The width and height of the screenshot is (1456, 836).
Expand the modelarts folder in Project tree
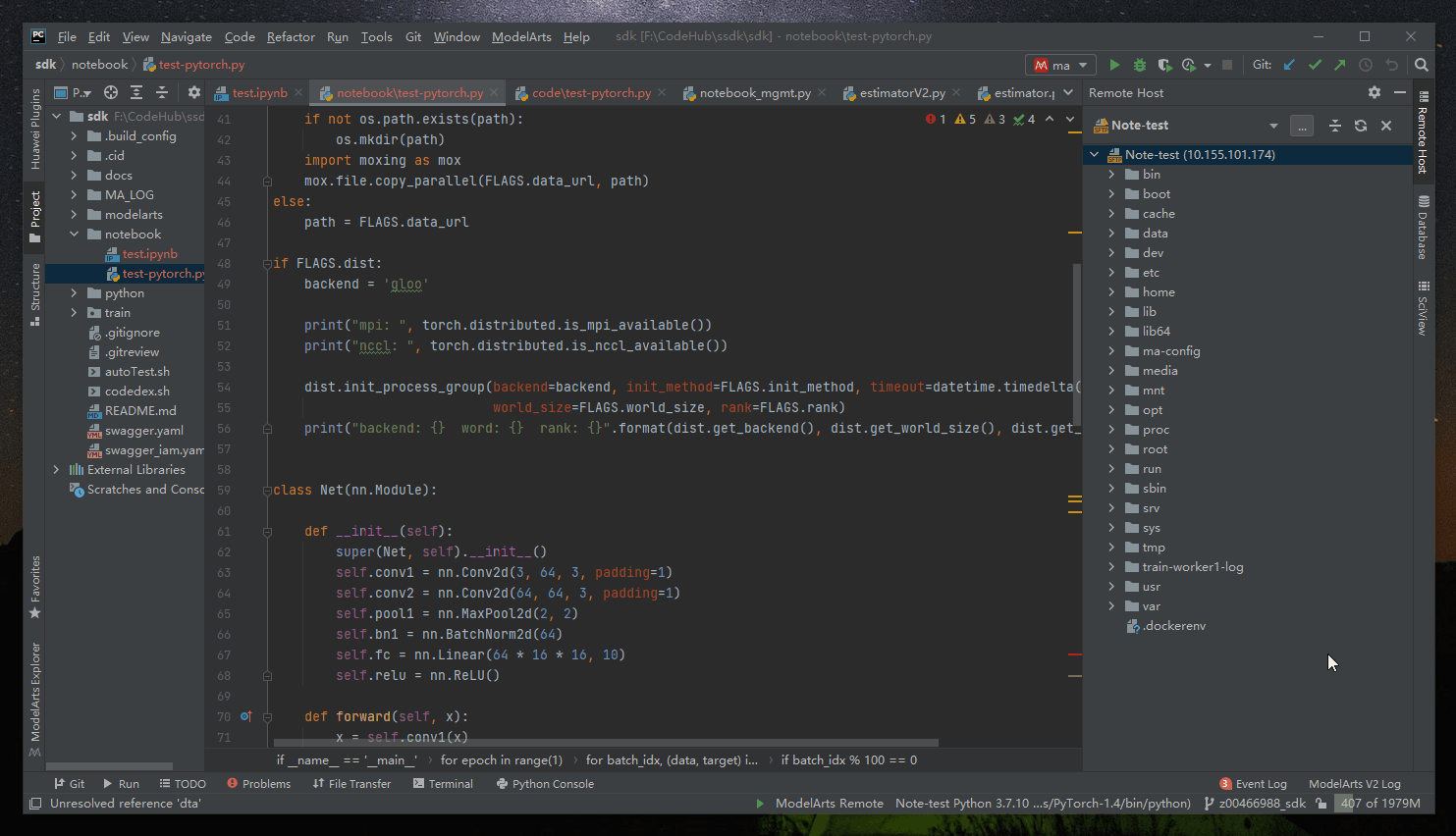click(x=75, y=215)
